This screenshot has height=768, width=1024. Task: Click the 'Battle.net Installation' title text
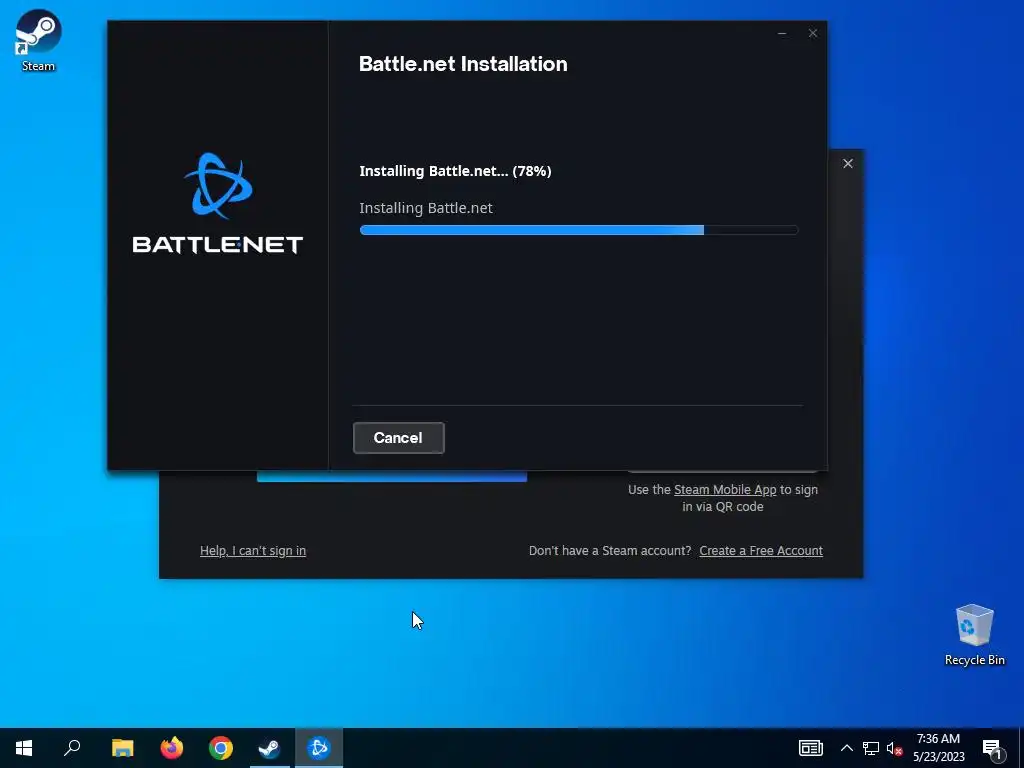click(x=463, y=64)
